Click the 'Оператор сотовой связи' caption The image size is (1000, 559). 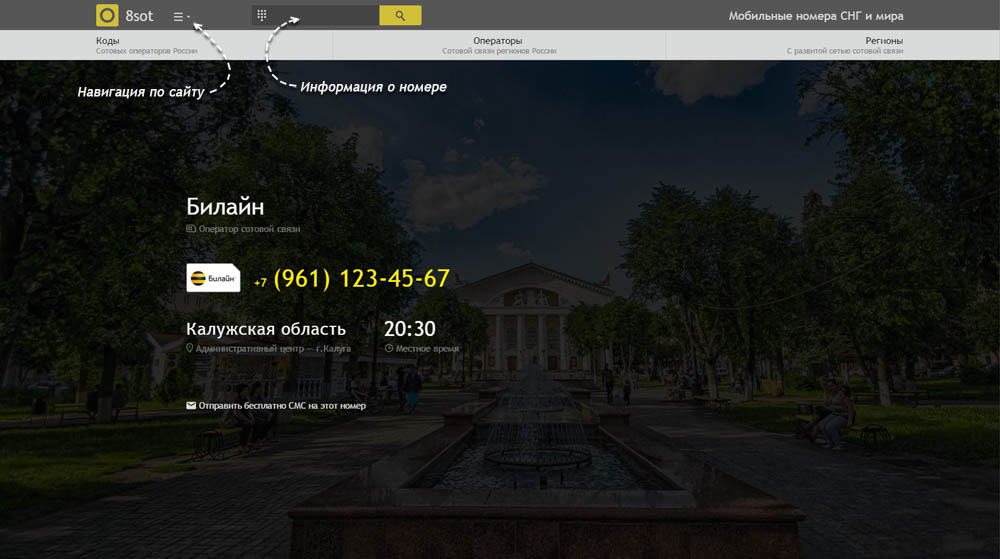pyautogui.click(x=249, y=229)
